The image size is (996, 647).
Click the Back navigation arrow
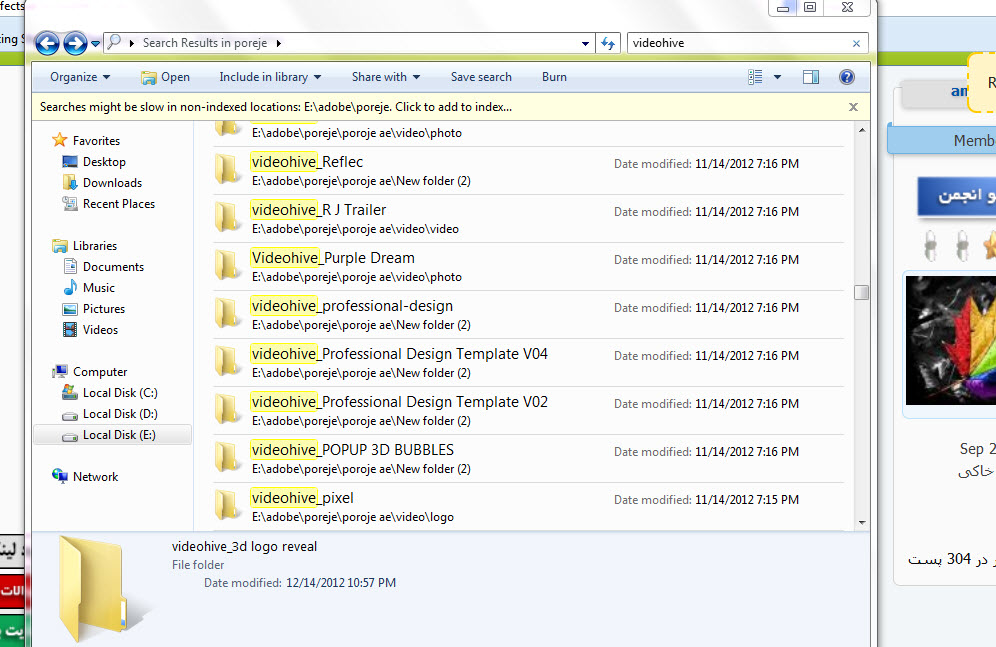[47, 43]
